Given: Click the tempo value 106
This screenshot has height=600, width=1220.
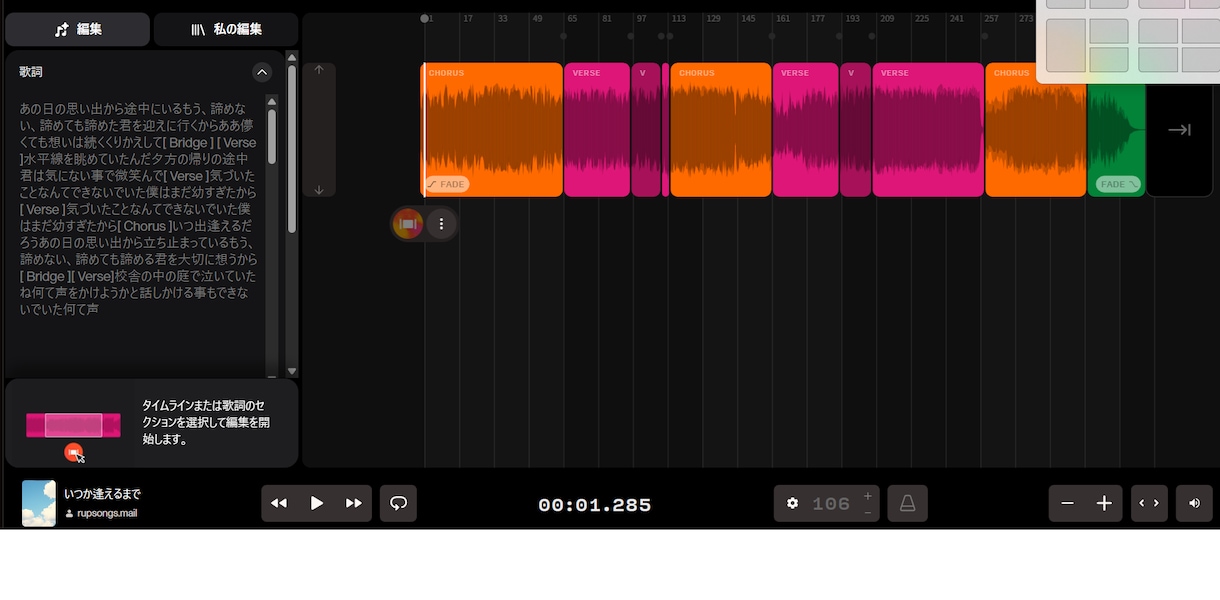Looking at the screenshot, I should (x=831, y=504).
